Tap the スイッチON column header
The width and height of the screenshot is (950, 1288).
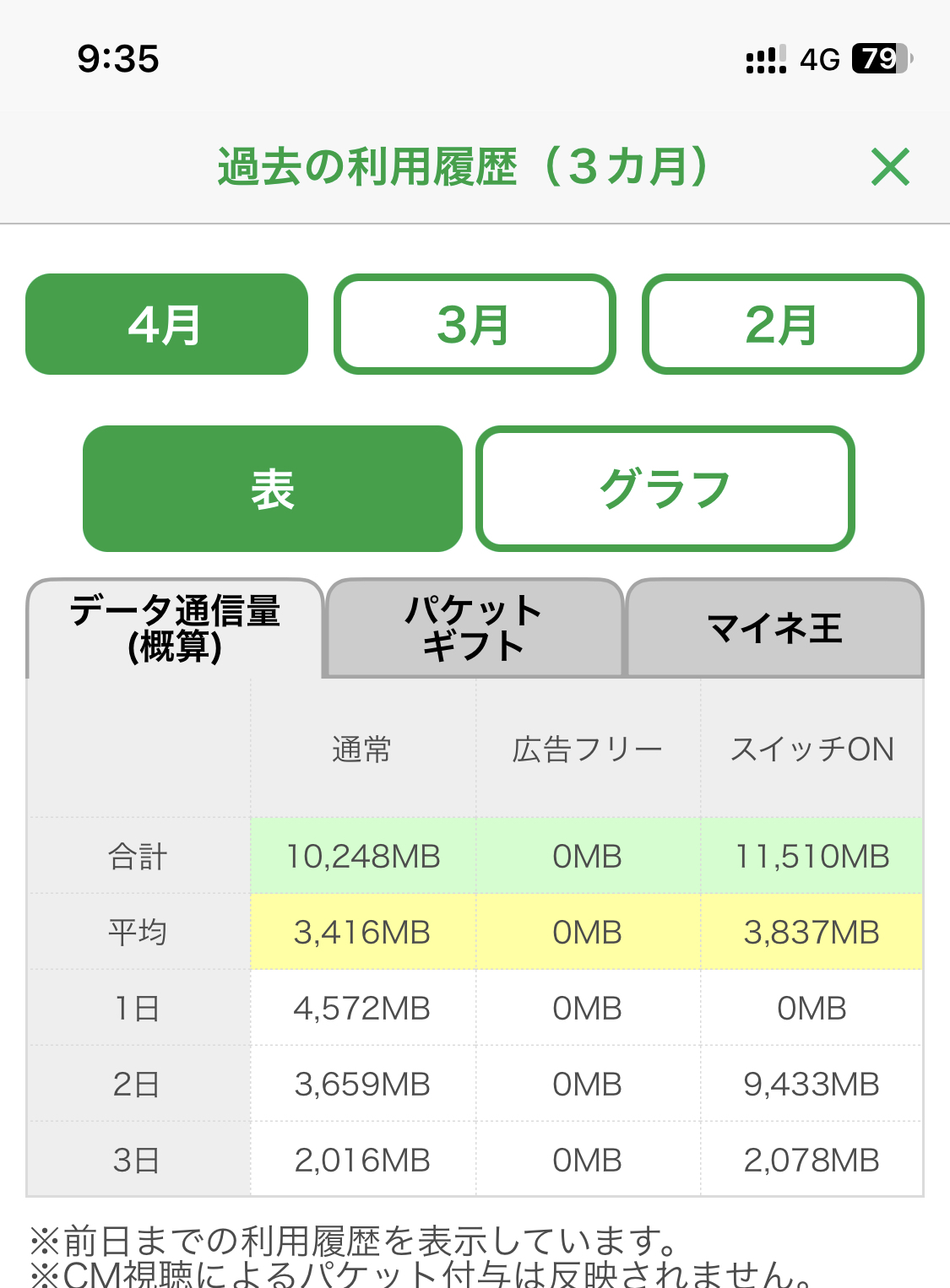pyautogui.click(x=812, y=749)
